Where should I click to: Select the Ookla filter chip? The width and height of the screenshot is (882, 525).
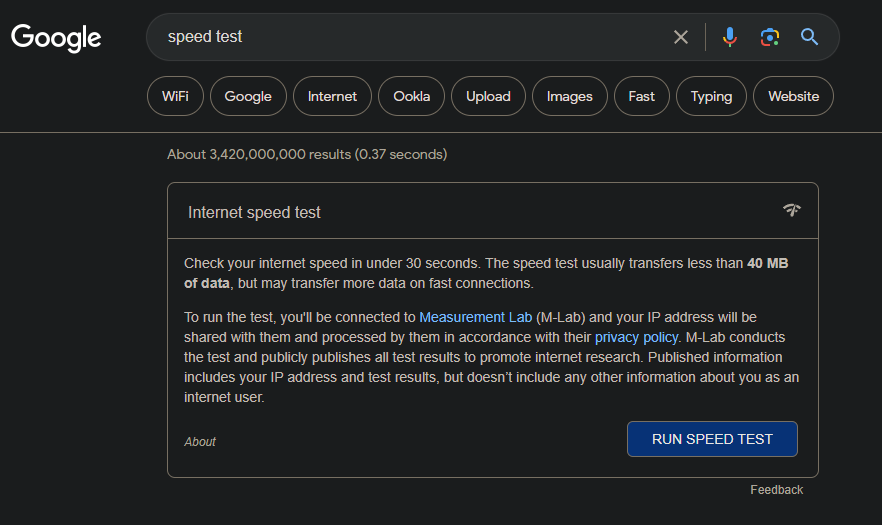pyautogui.click(x=411, y=96)
